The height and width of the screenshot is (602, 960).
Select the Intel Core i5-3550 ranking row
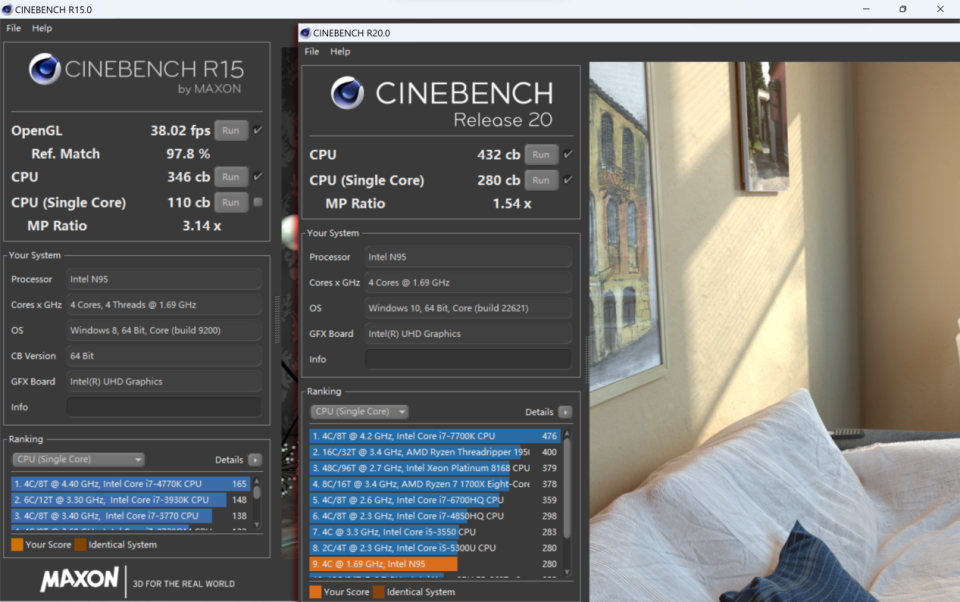point(435,532)
